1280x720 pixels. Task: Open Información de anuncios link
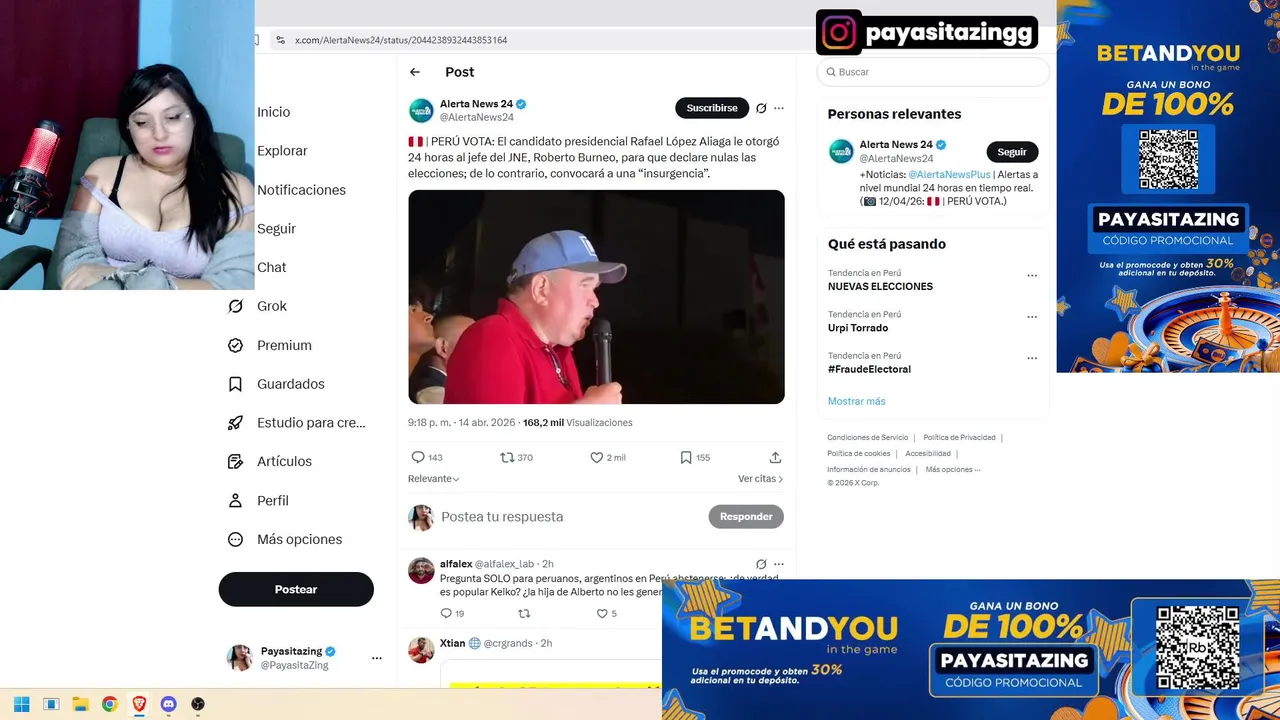[869, 469]
